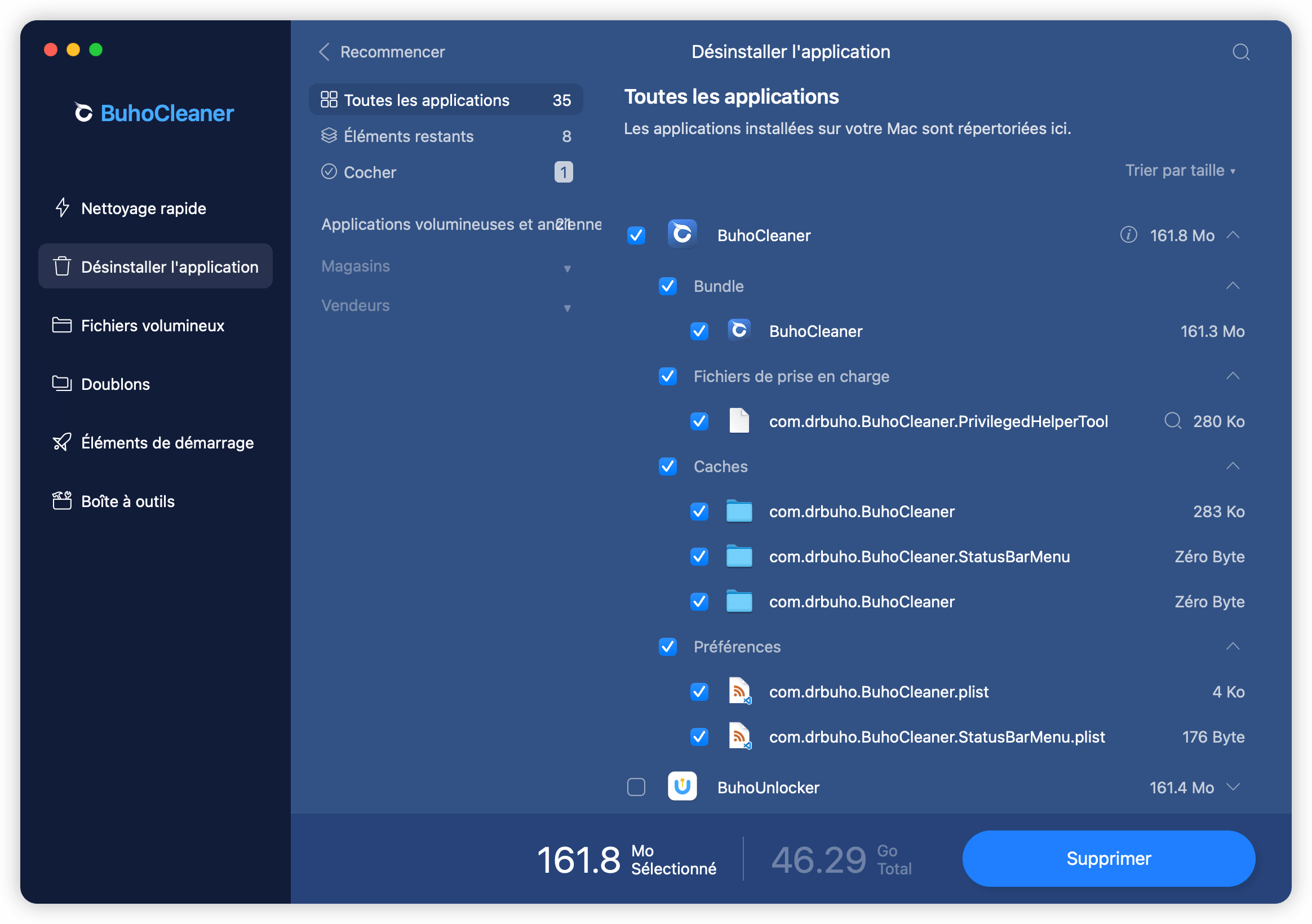This screenshot has width=1312, height=924.
Task: Toggle the Préférences group checkbox
Action: (667, 646)
